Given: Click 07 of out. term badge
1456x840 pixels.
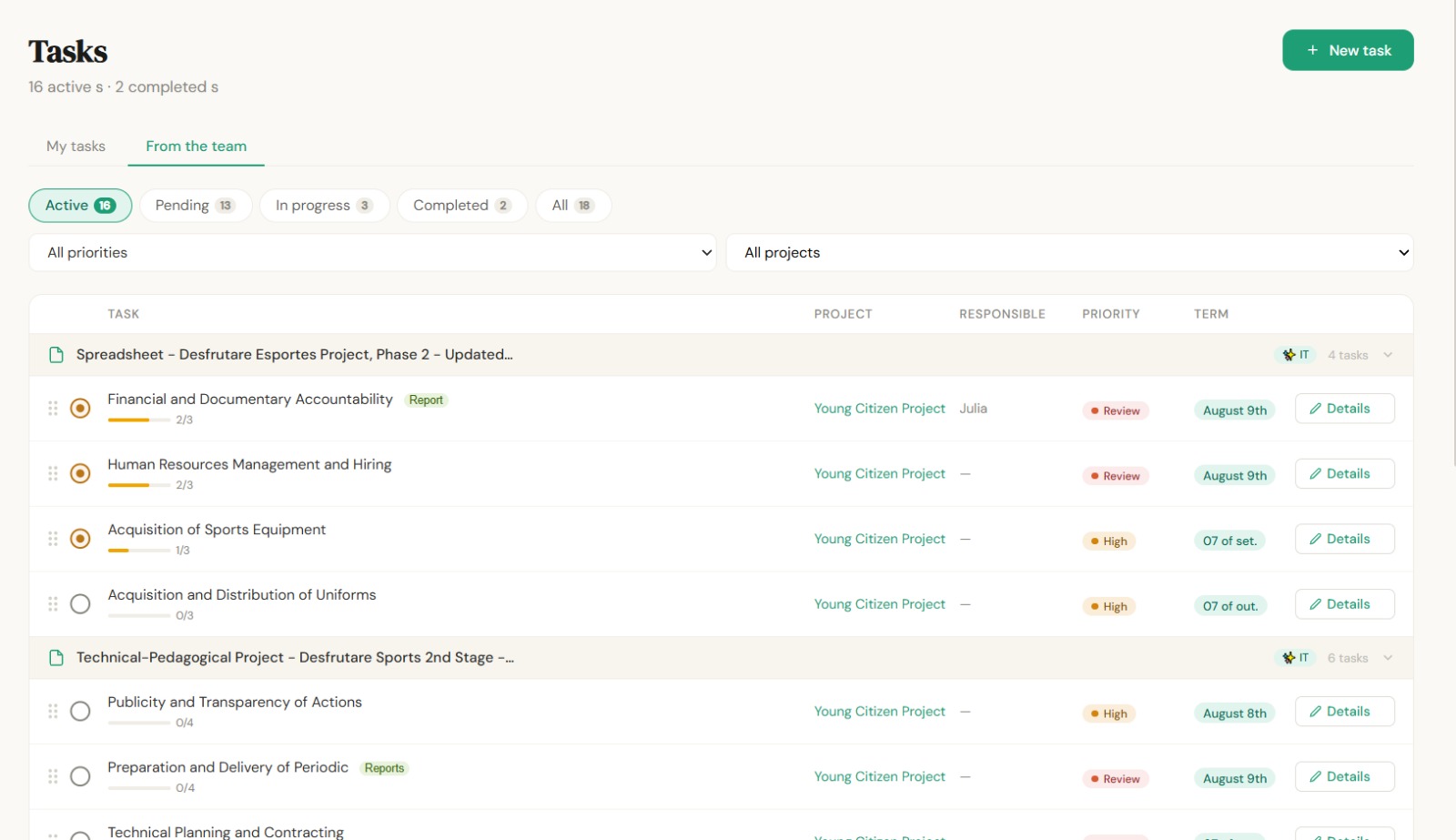Looking at the screenshot, I should (1230, 606).
